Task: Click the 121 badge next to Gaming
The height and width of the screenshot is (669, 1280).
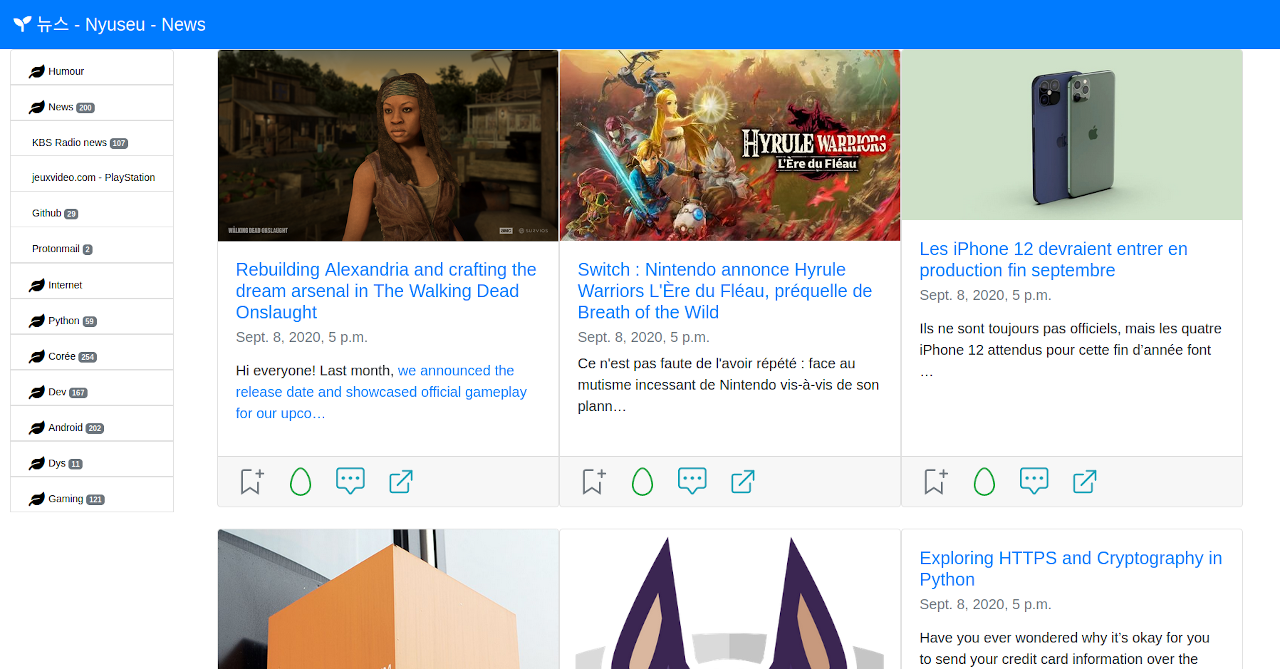Action: (x=95, y=500)
